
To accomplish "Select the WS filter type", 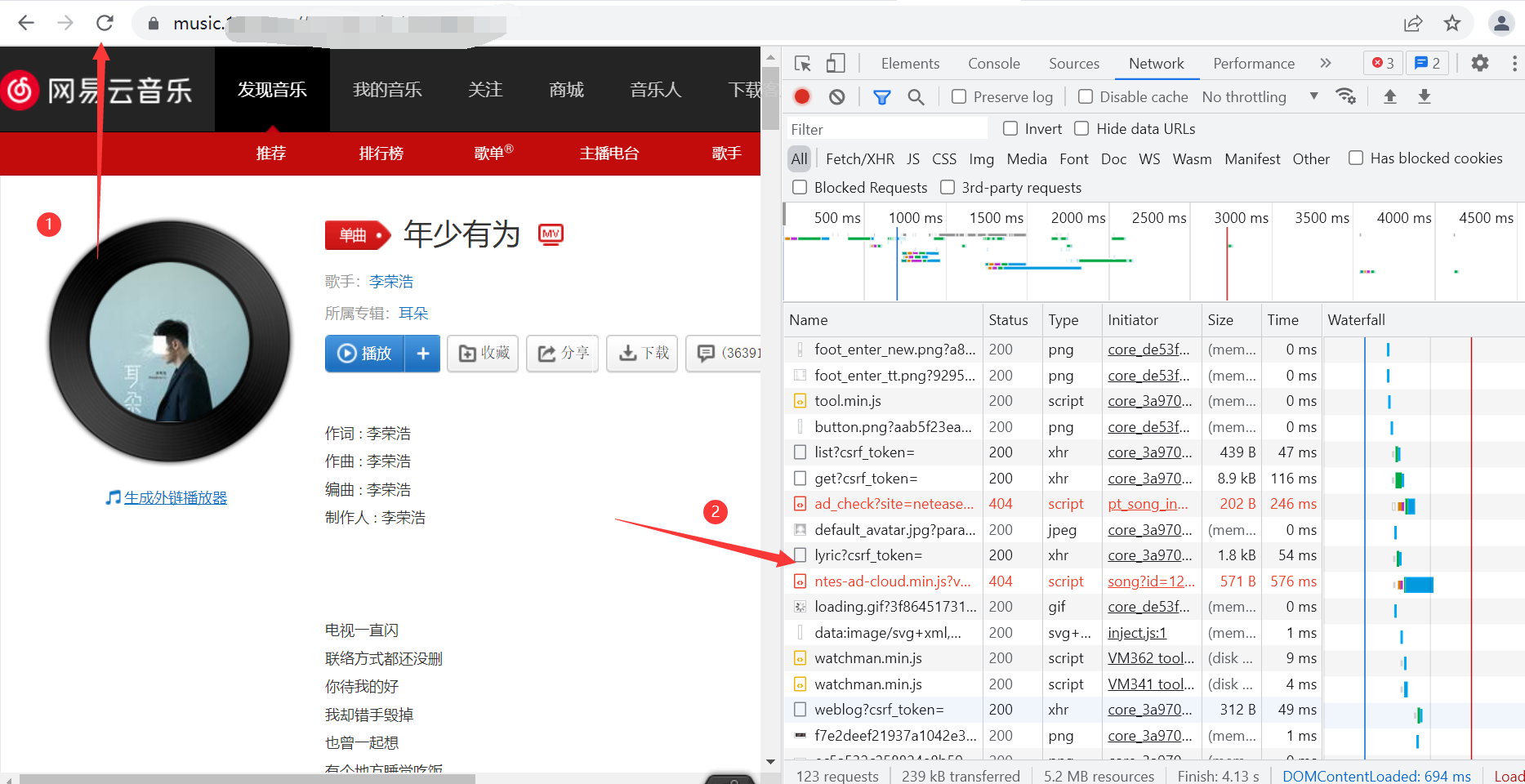I will 1149,158.
